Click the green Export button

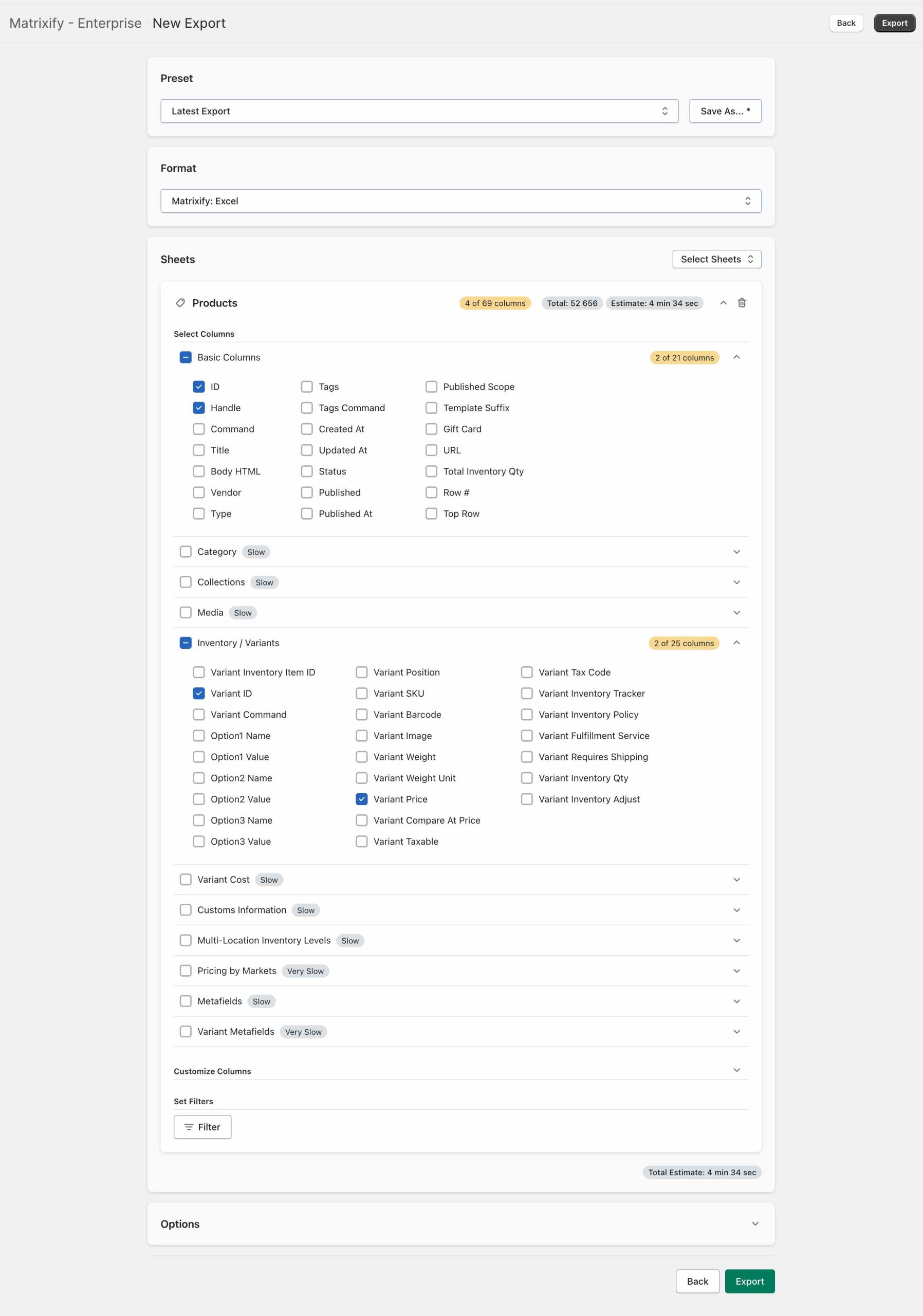pos(749,1281)
